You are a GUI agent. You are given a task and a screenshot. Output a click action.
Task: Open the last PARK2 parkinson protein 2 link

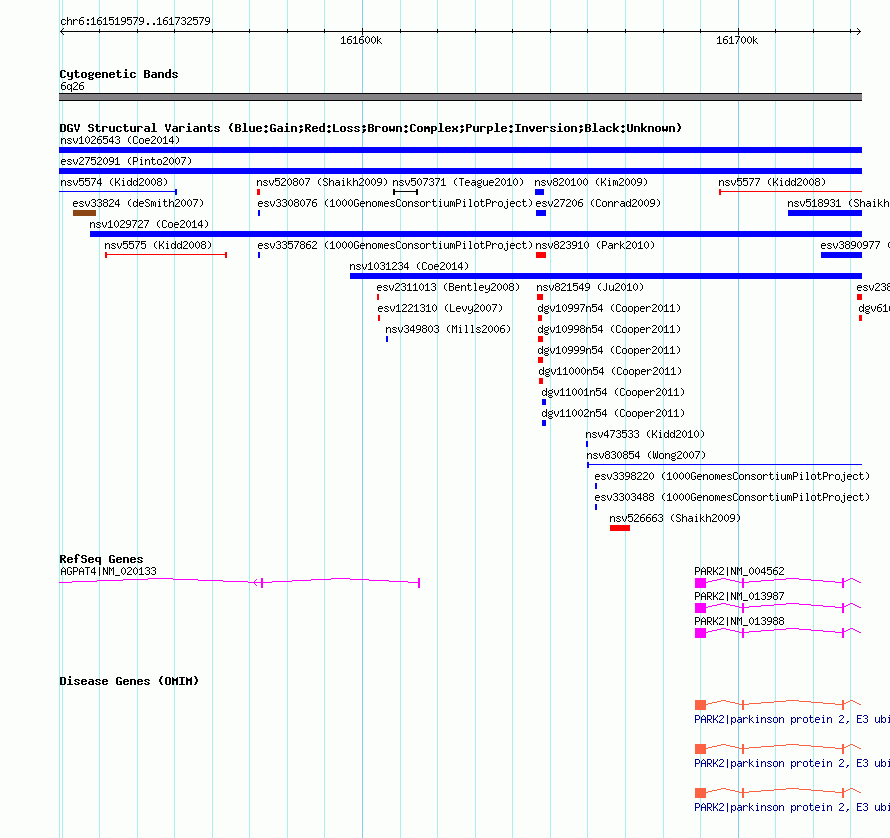click(792, 807)
